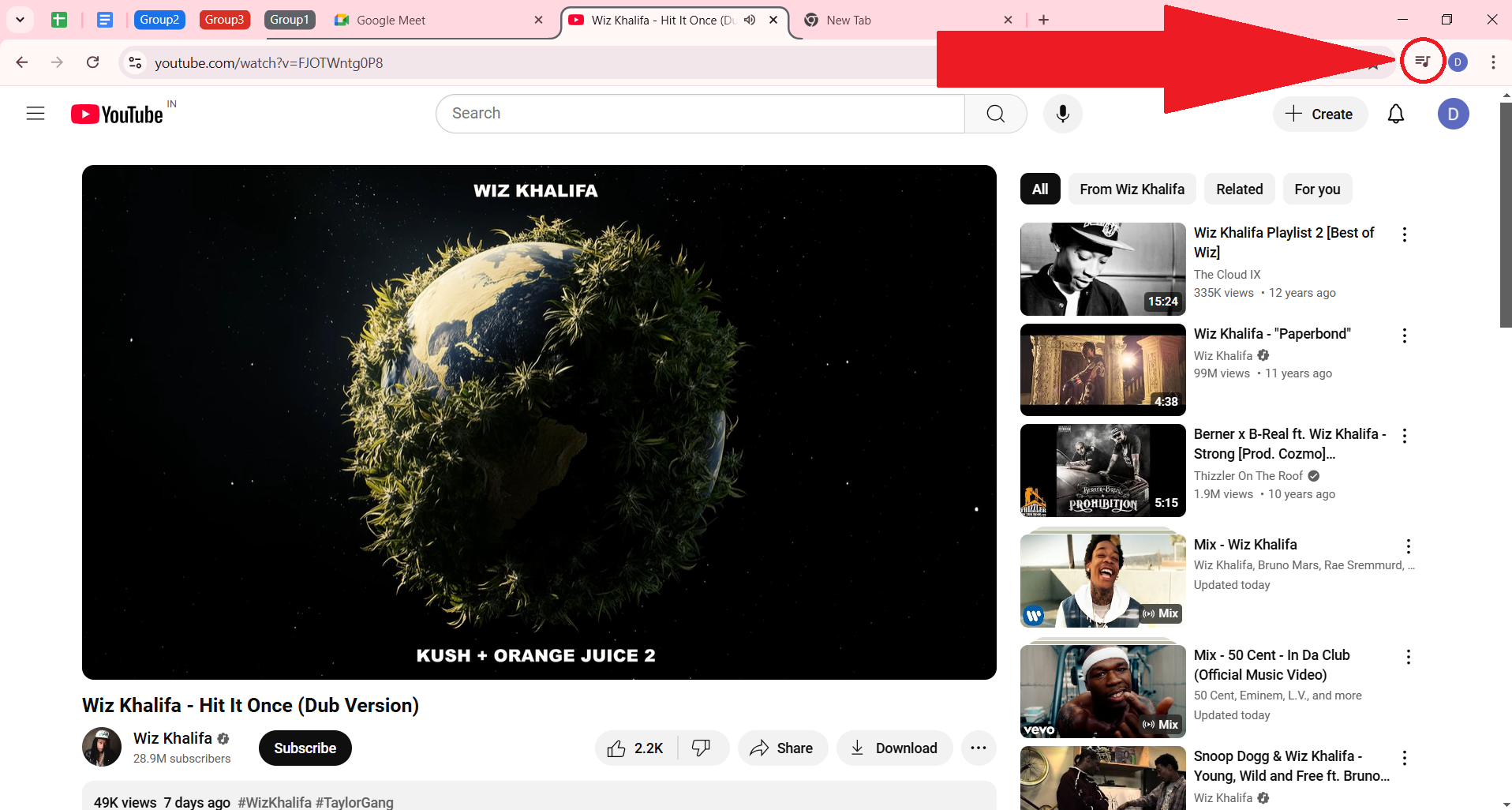The image size is (1512, 810).
Task: Click the #TaylorGang hashtag
Action: [x=354, y=802]
